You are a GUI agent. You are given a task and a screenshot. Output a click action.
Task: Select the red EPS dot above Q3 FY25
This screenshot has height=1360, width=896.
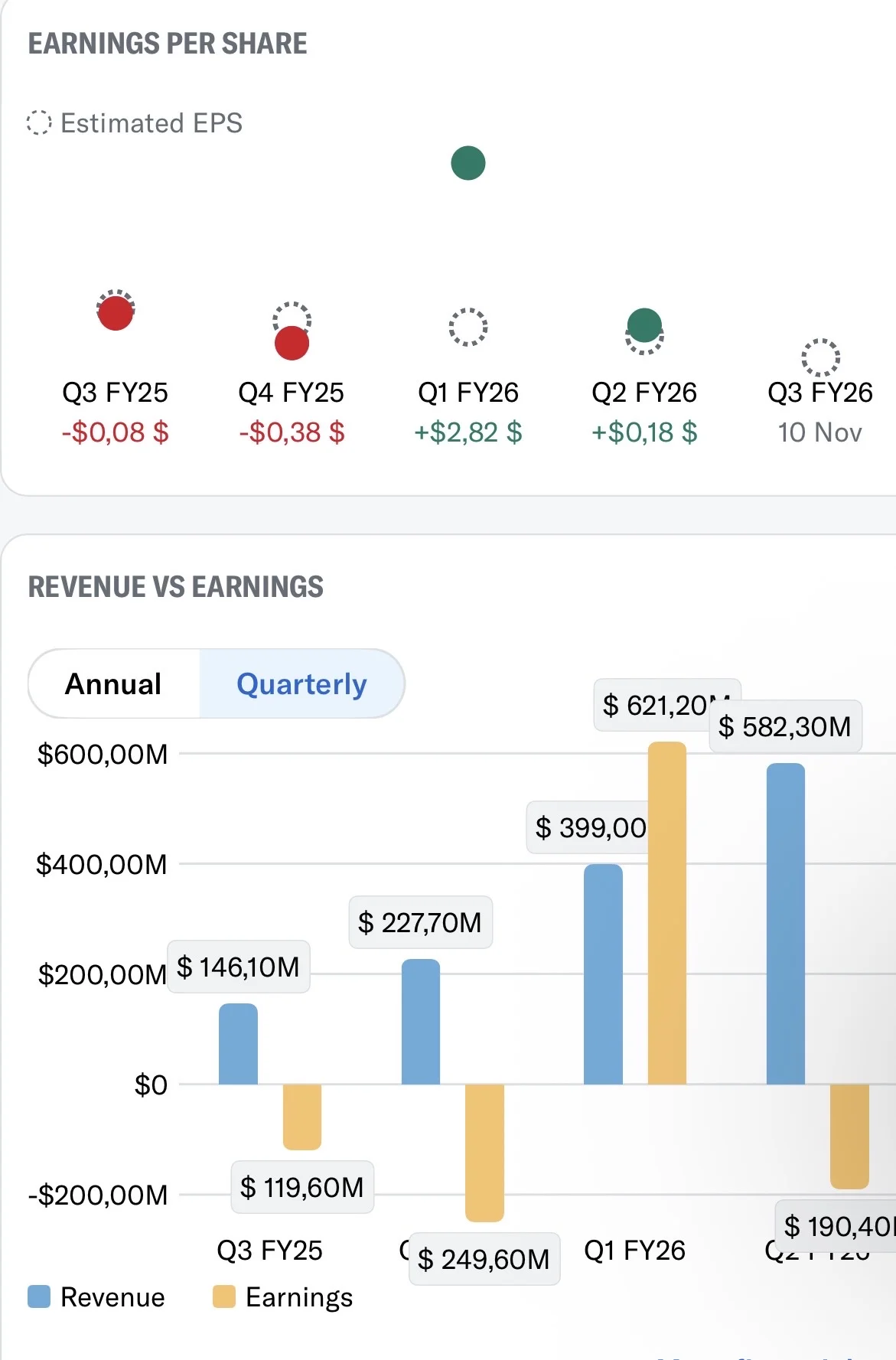point(116,313)
